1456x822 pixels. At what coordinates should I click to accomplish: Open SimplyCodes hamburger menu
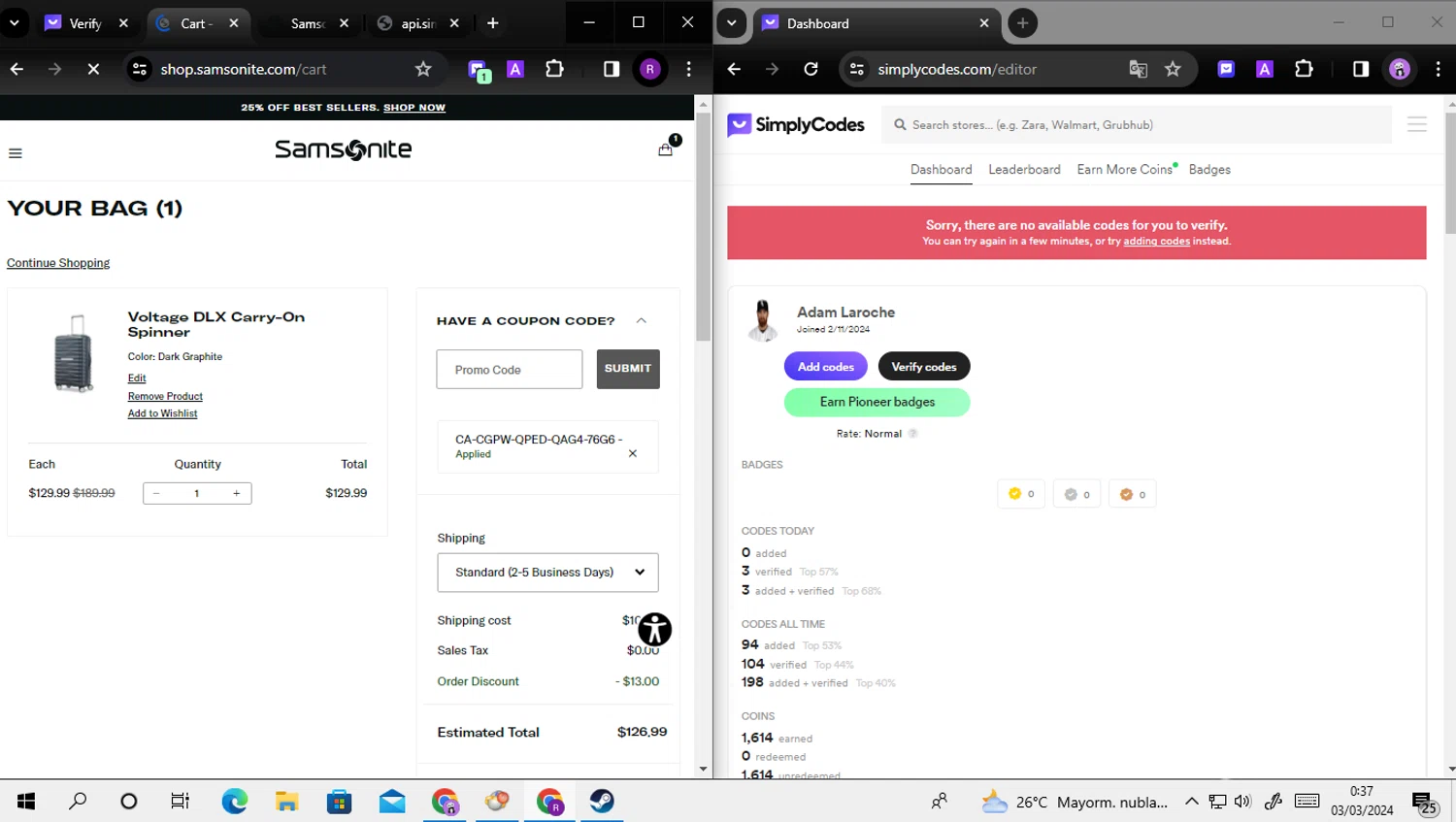1417,124
